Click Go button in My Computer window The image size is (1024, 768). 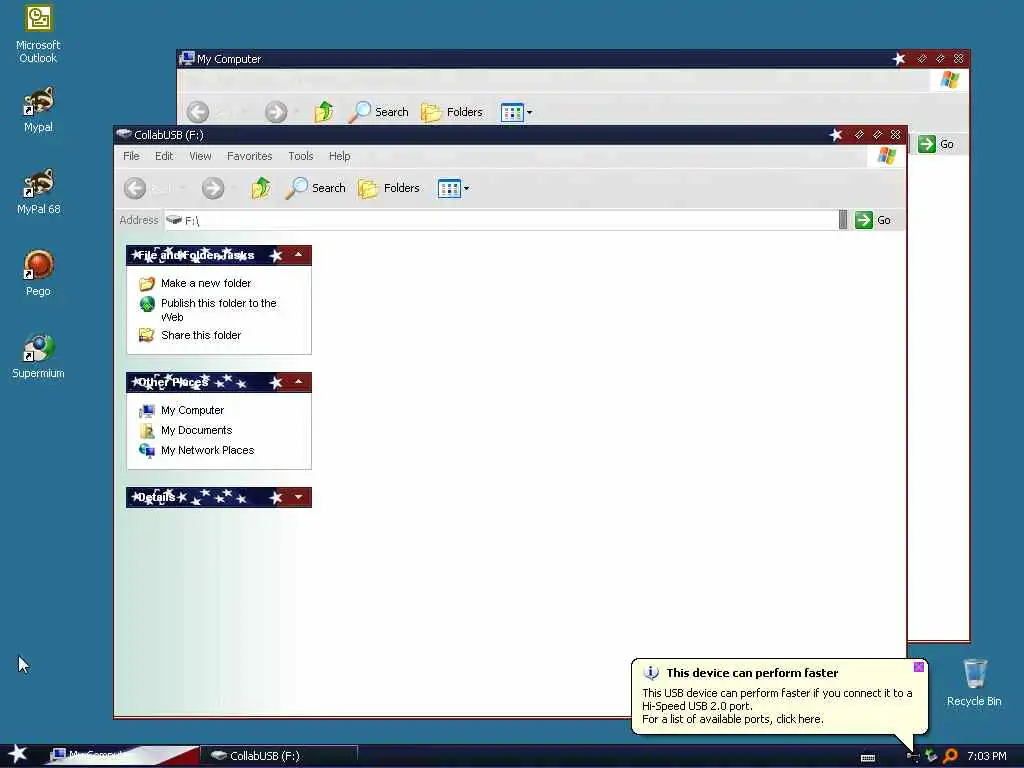[x=936, y=144]
